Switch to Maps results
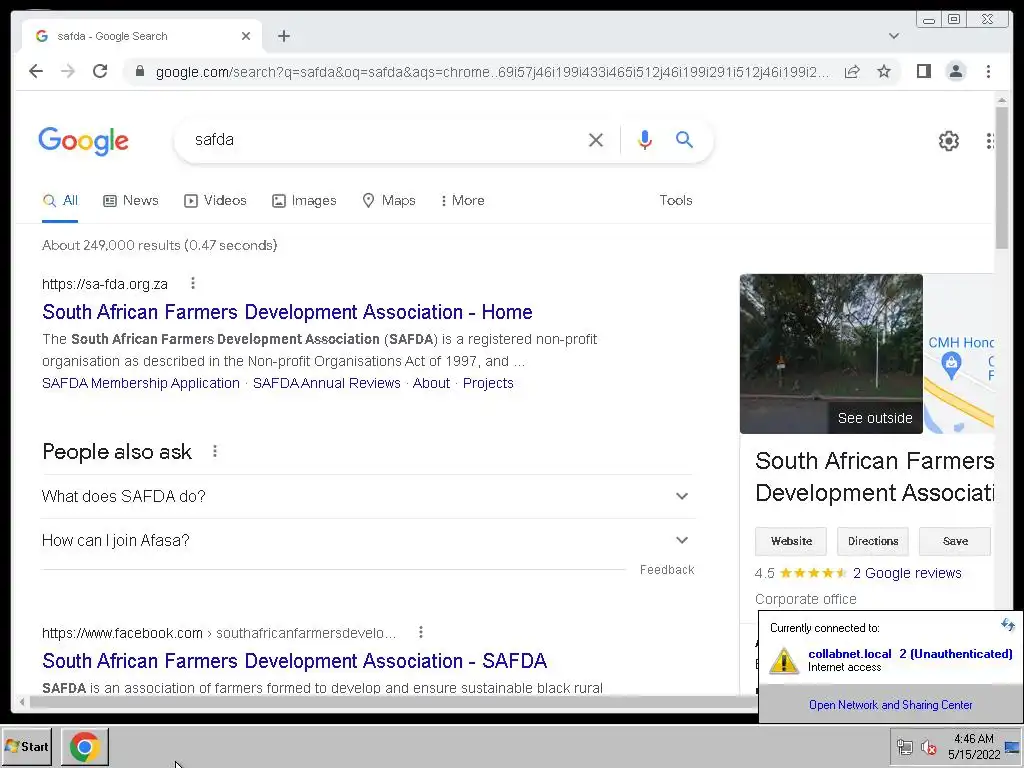This screenshot has width=1024, height=768. coord(389,200)
